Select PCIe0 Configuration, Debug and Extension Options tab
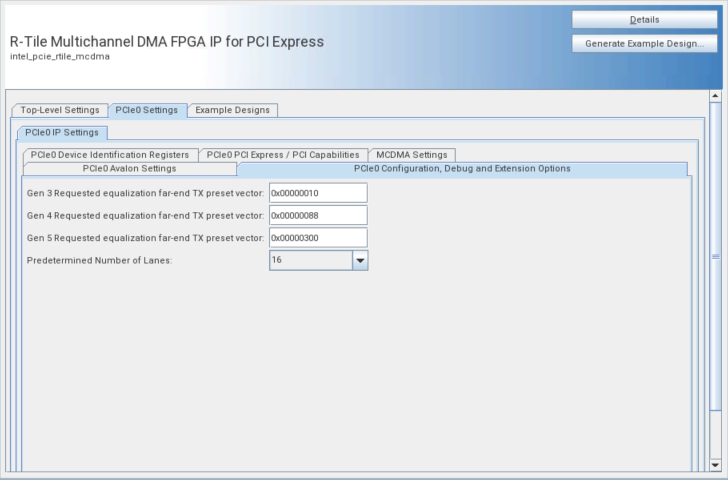Screen dimensions: 728x480 [462, 169]
